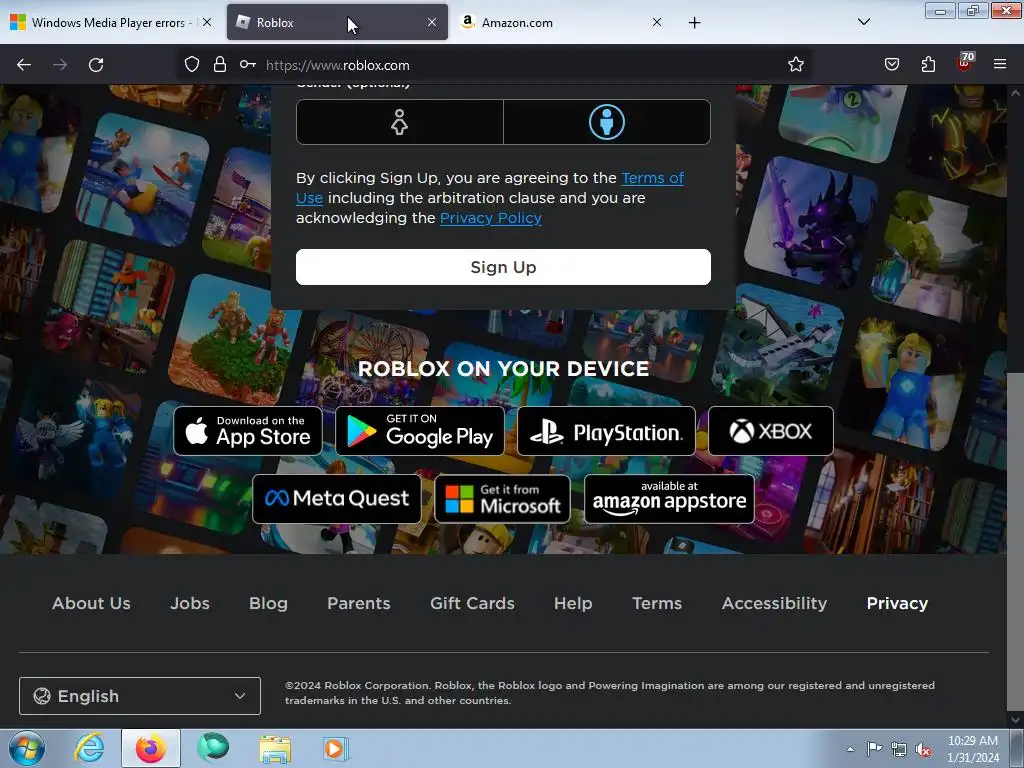1024x768 pixels.
Task: Open Accessibility footer link
Action: [775, 603]
